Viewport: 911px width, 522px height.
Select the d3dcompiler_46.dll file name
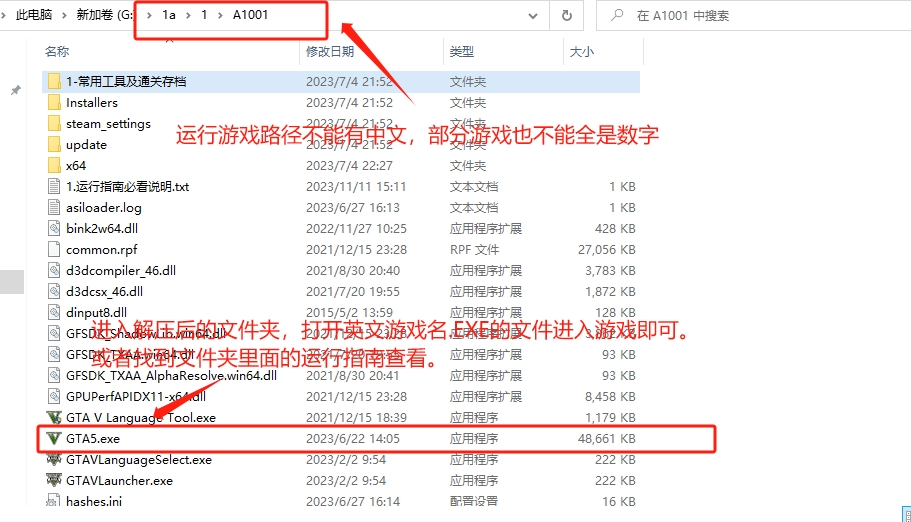pyautogui.click(x=121, y=270)
